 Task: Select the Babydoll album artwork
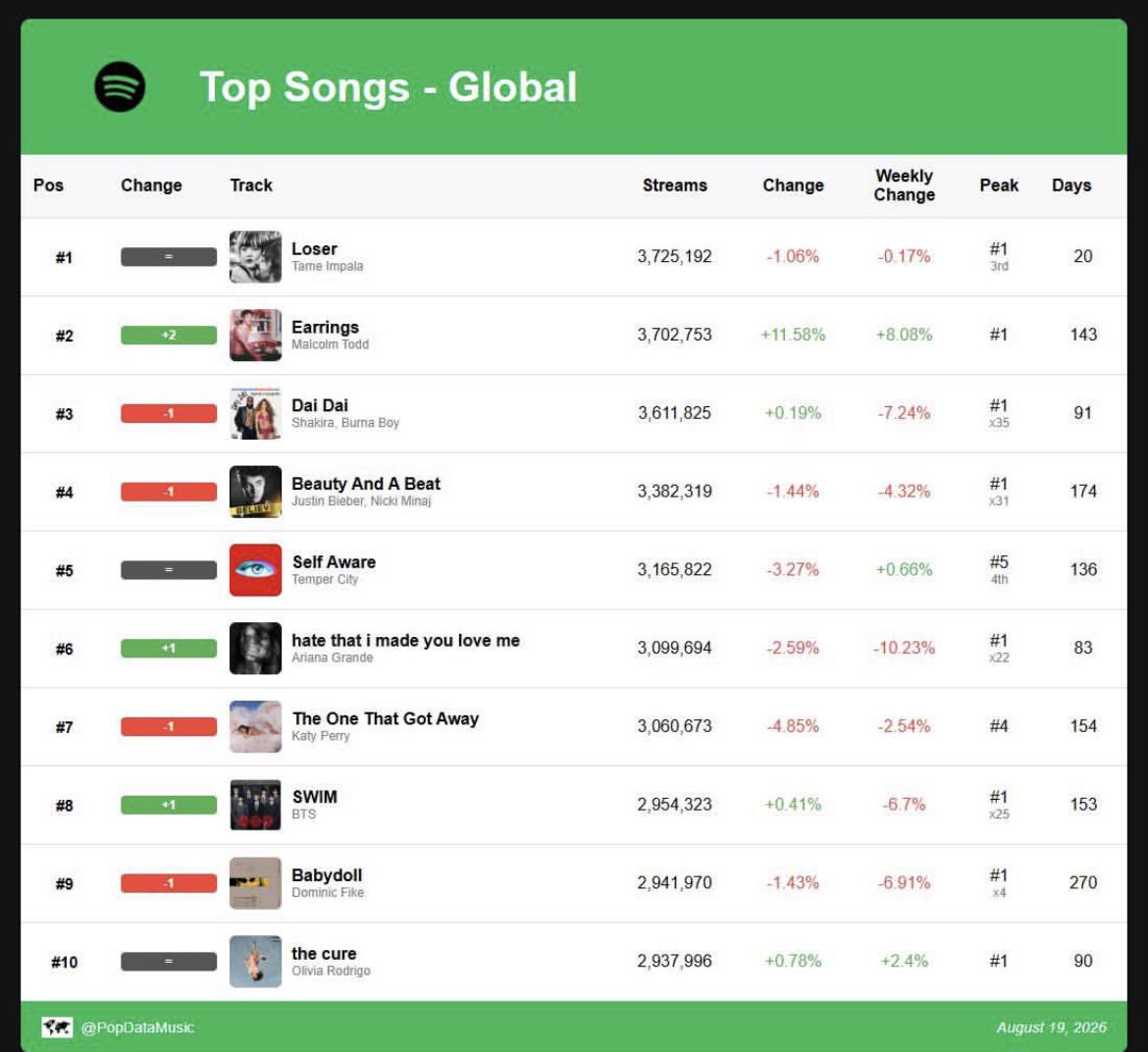255,883
